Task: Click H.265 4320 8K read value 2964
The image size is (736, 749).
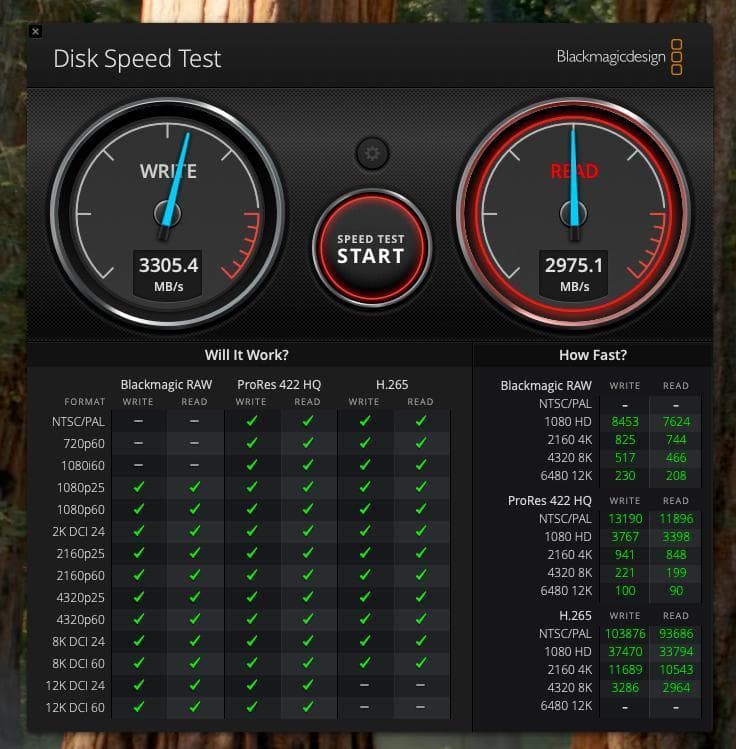Action: click(x=676, y=688)
